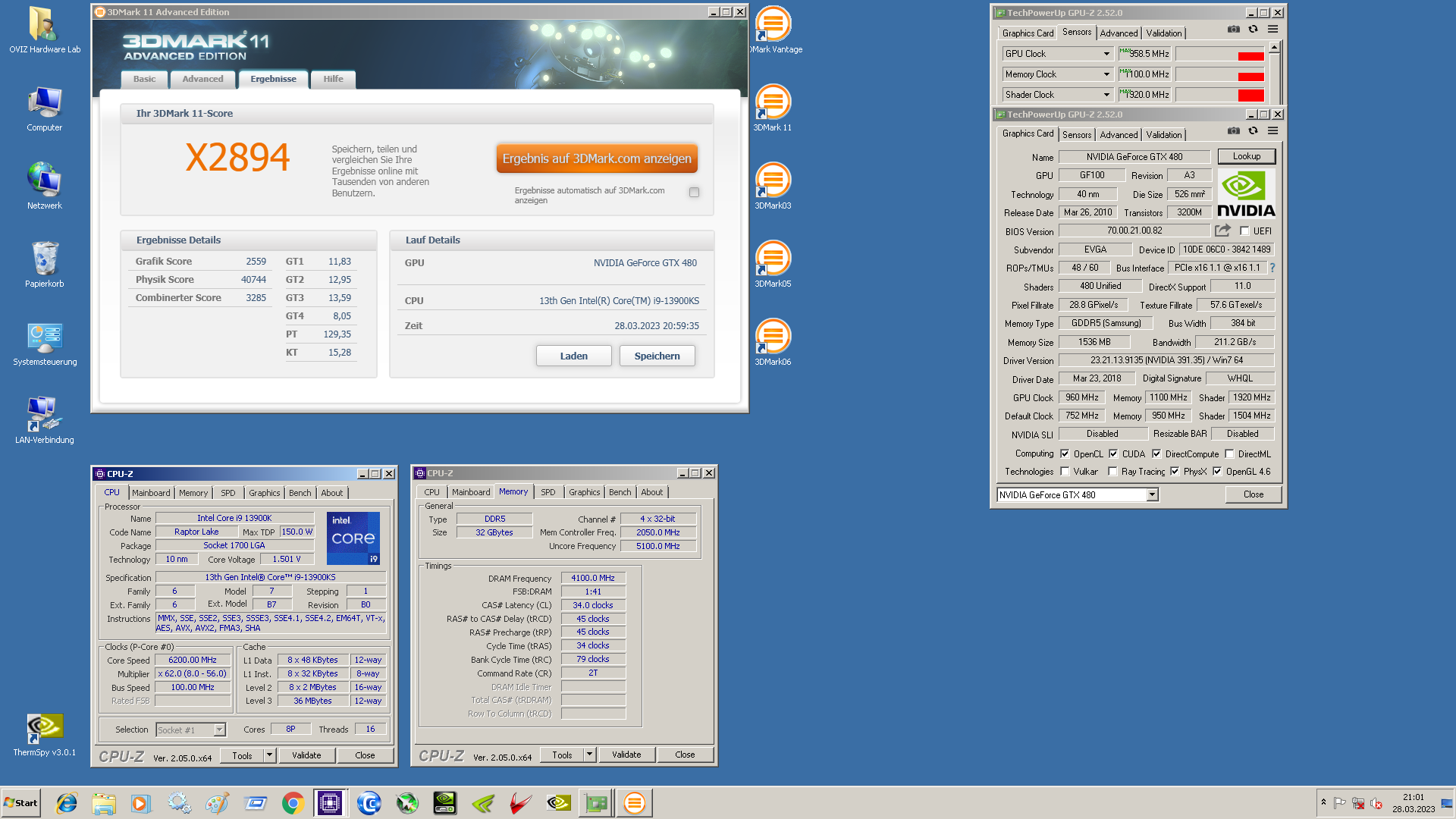Click the screenshot camera icon in GPU-Z Sensors window
This screenshot has height=819, width=1456.
[x=1234, y=29]
